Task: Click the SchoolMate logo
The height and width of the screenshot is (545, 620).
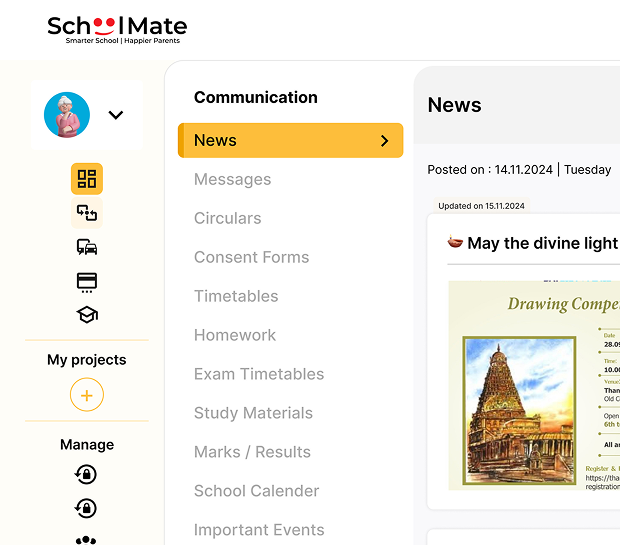Action: click(x=117, y=30)
